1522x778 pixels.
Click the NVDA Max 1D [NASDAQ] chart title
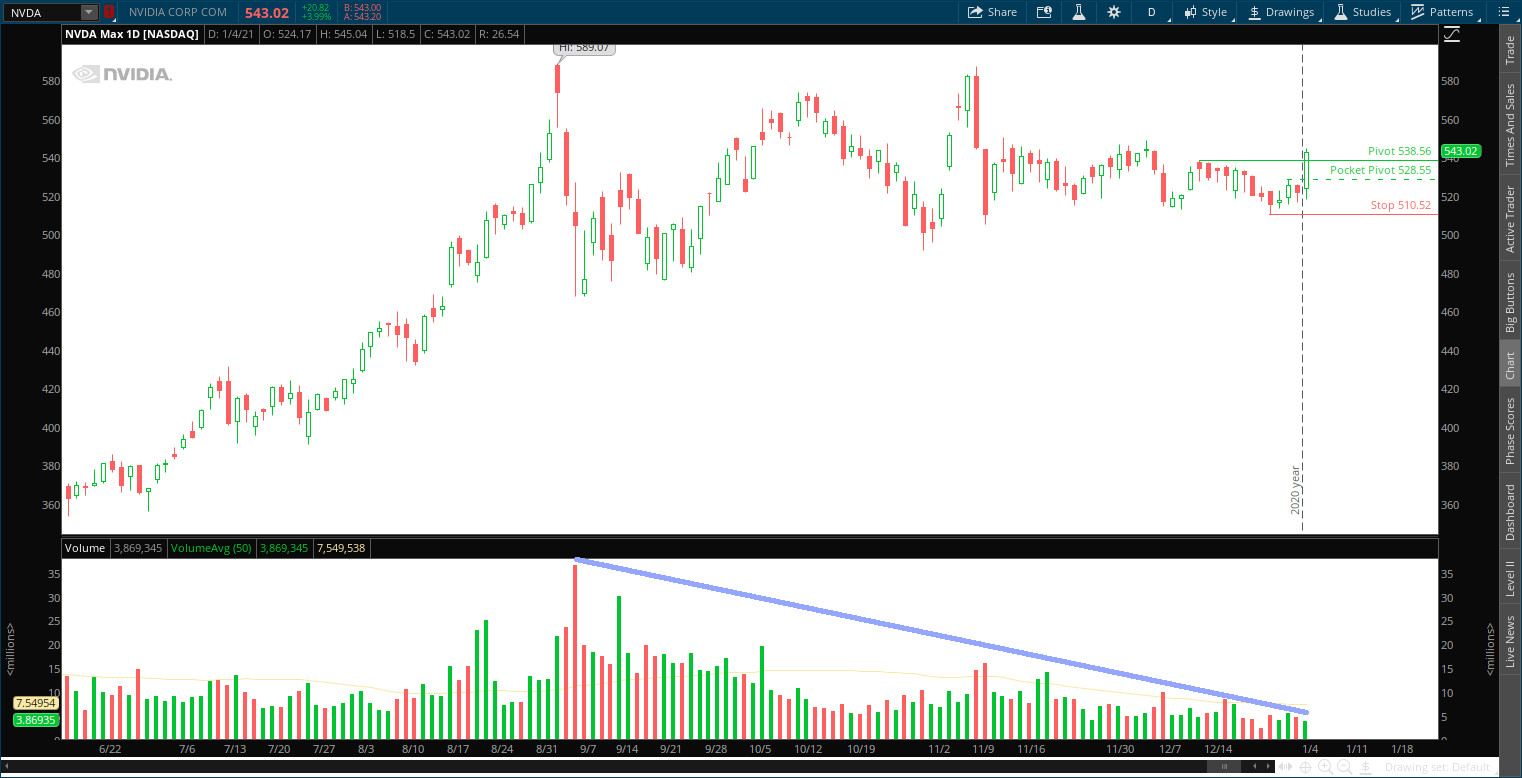131,34
